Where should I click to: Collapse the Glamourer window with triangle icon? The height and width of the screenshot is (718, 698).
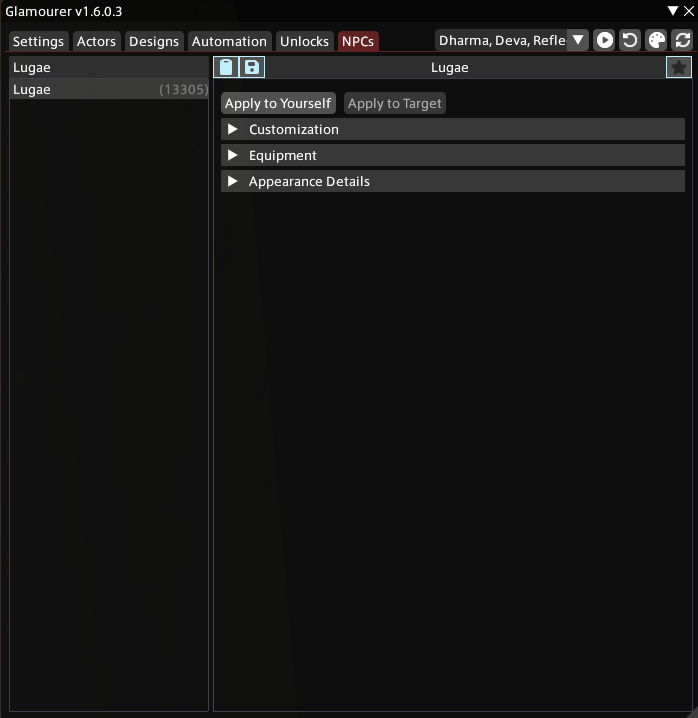(672, 11)
